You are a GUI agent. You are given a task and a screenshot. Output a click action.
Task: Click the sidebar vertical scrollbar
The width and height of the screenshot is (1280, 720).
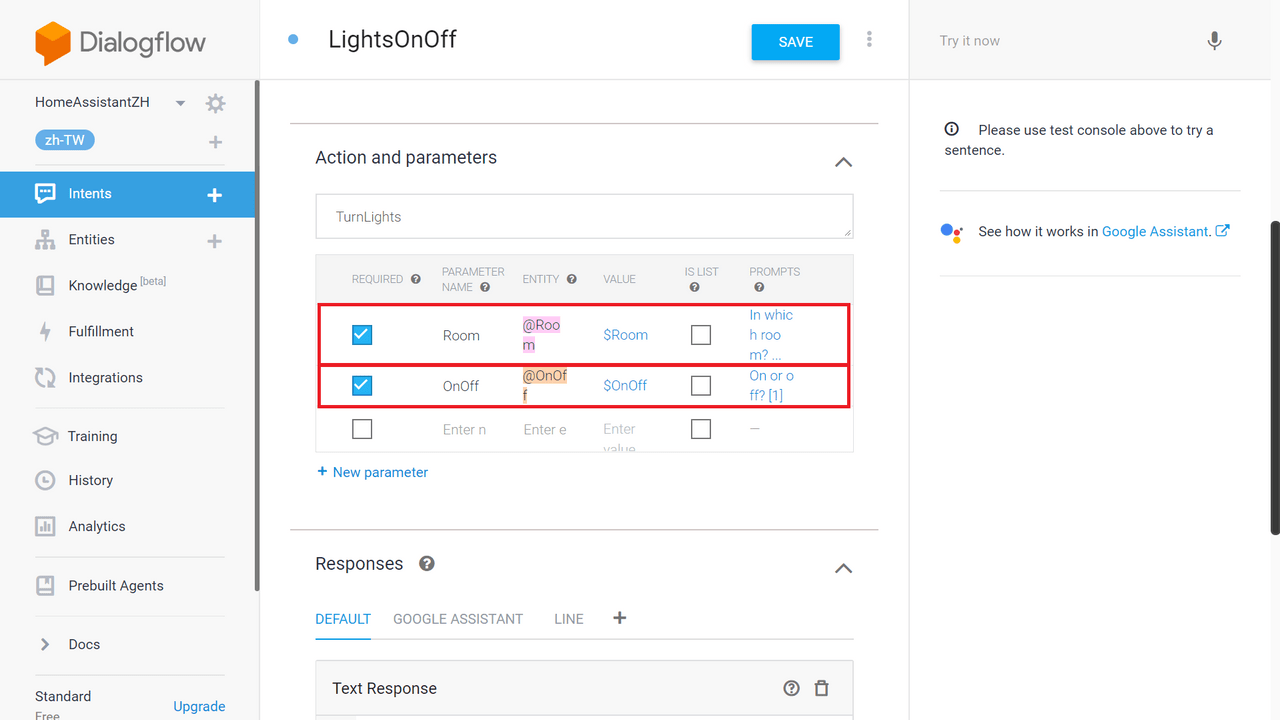(257, 336)
